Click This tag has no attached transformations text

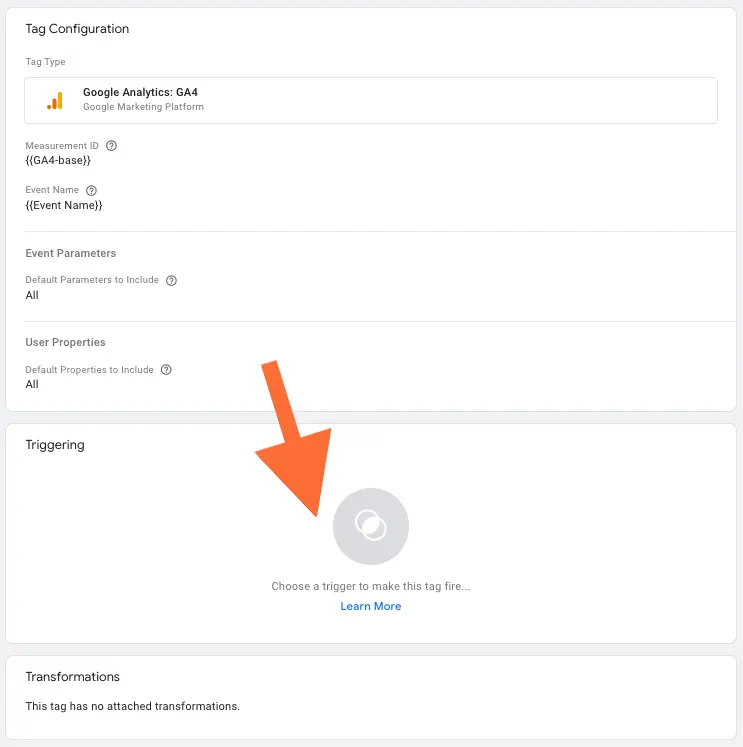coord(132,707)
